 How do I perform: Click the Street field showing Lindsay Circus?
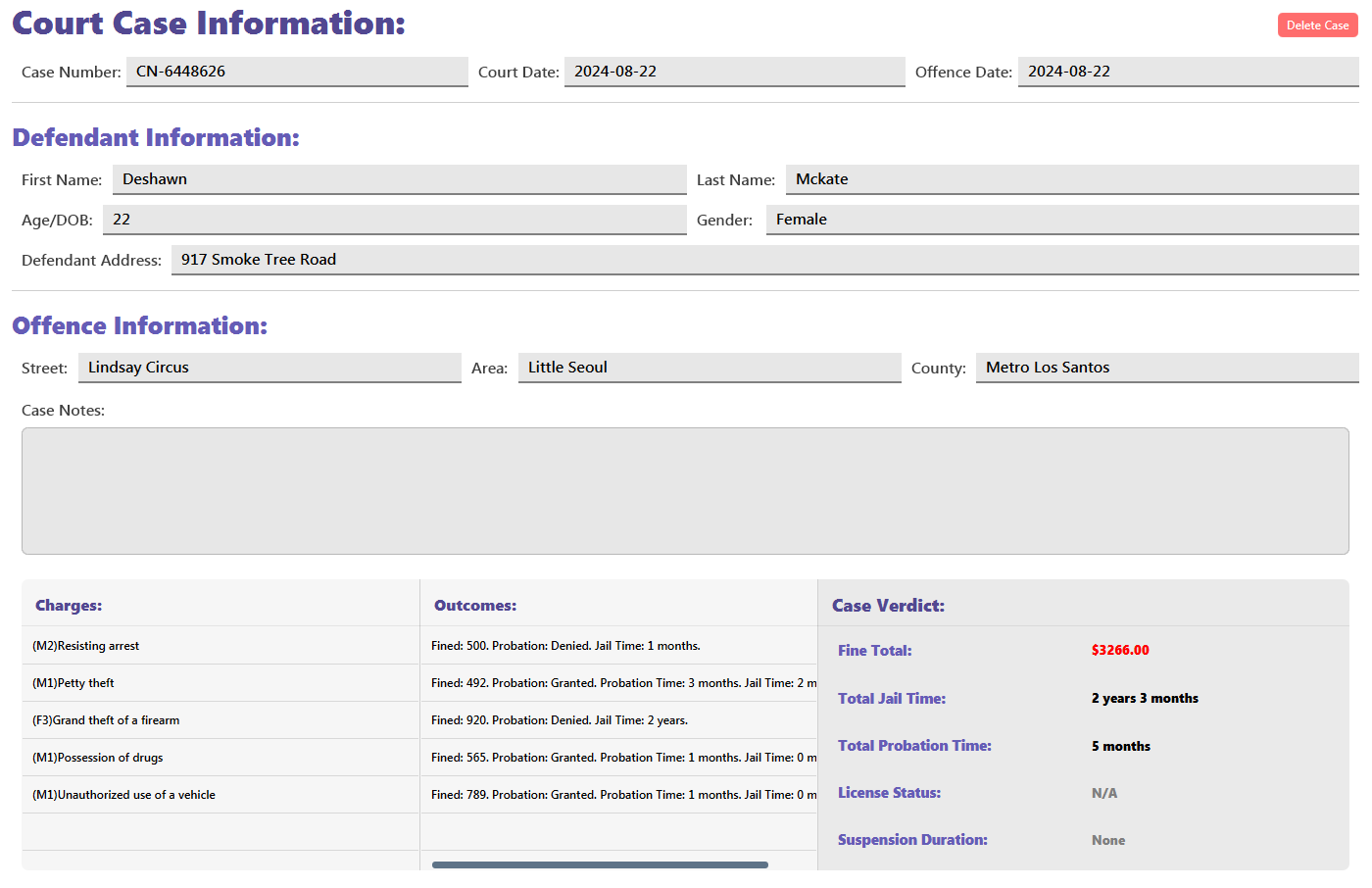tap(269, 368)
